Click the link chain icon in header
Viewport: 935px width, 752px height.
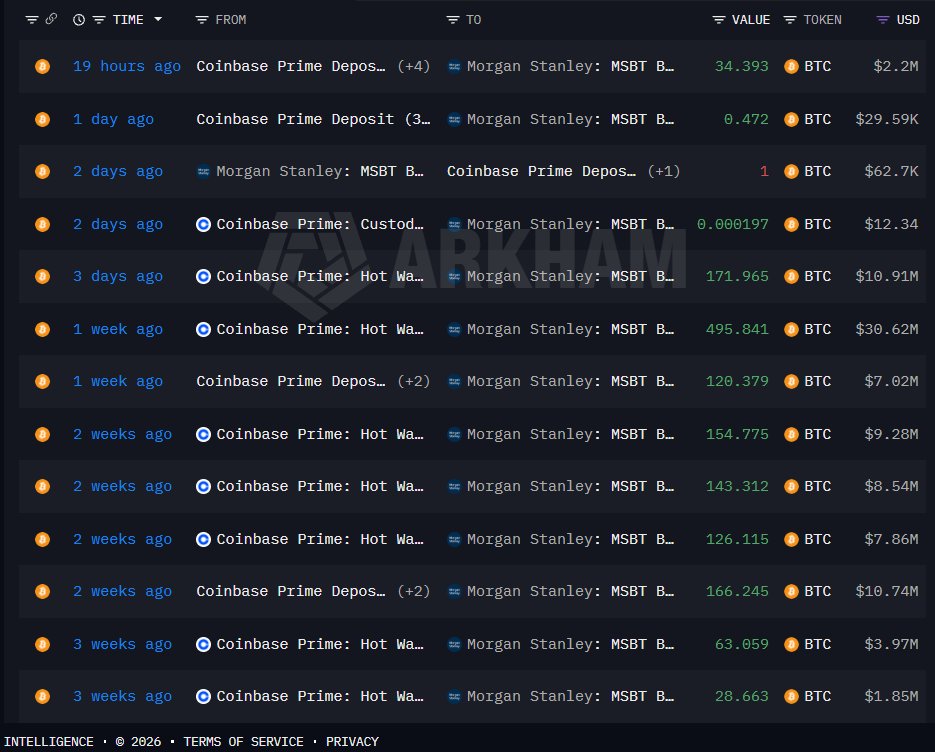coord(51,19)
